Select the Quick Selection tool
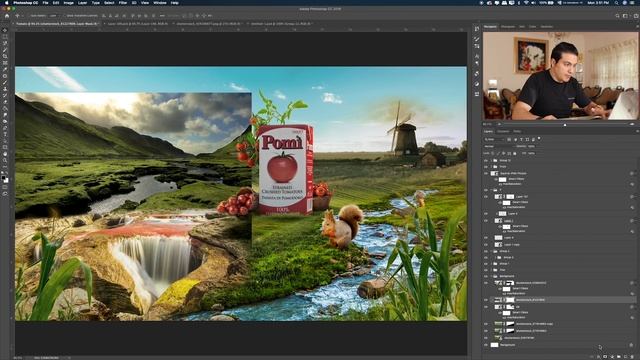Screen dimensions: 640x360 (5, 50)
